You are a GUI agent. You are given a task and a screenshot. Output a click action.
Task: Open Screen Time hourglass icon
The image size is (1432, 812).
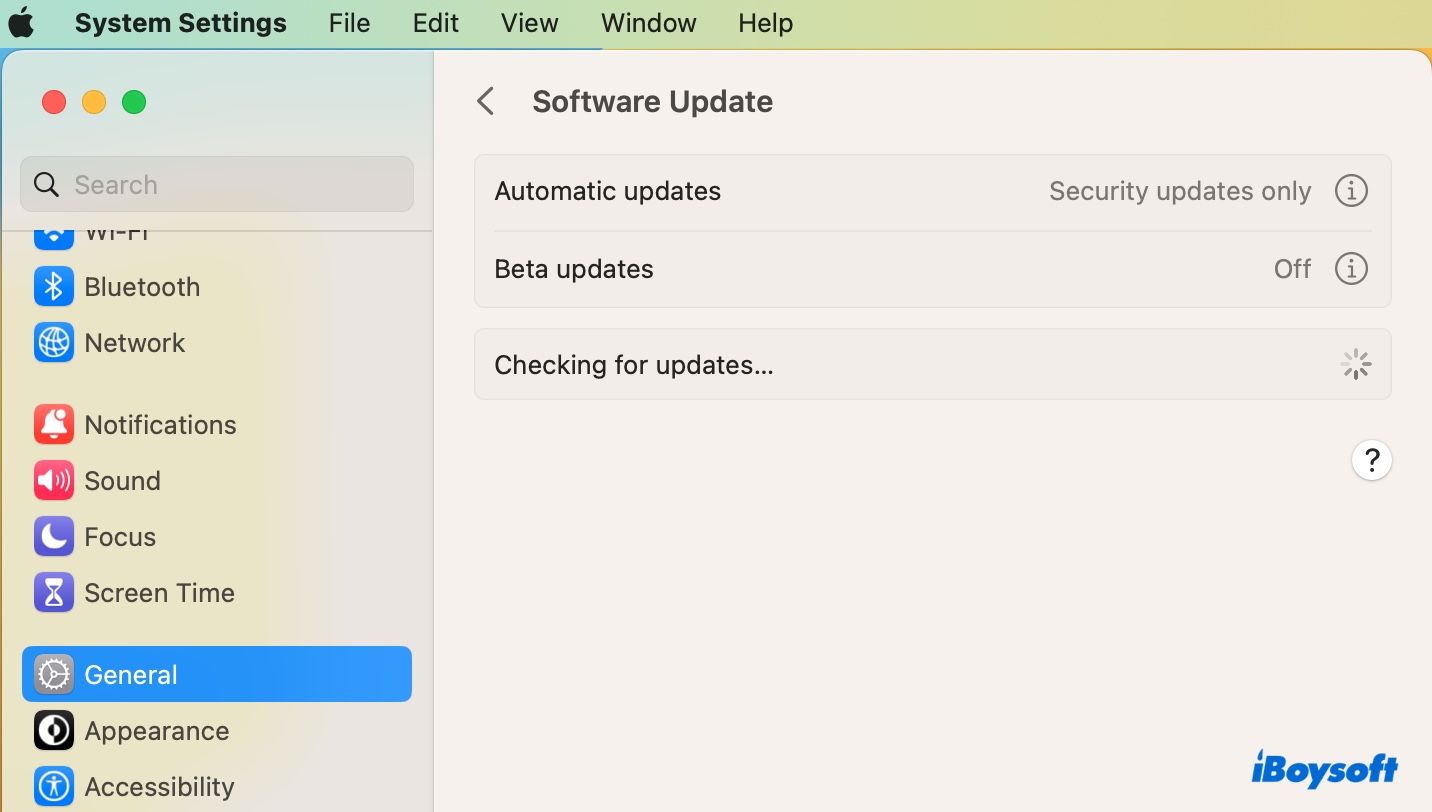54,593
